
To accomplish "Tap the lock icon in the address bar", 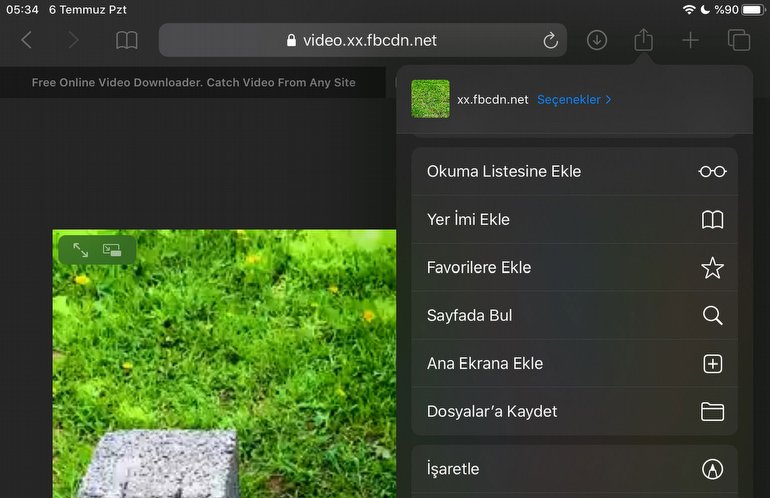I will pyautogui.click(x=291, y=40).
